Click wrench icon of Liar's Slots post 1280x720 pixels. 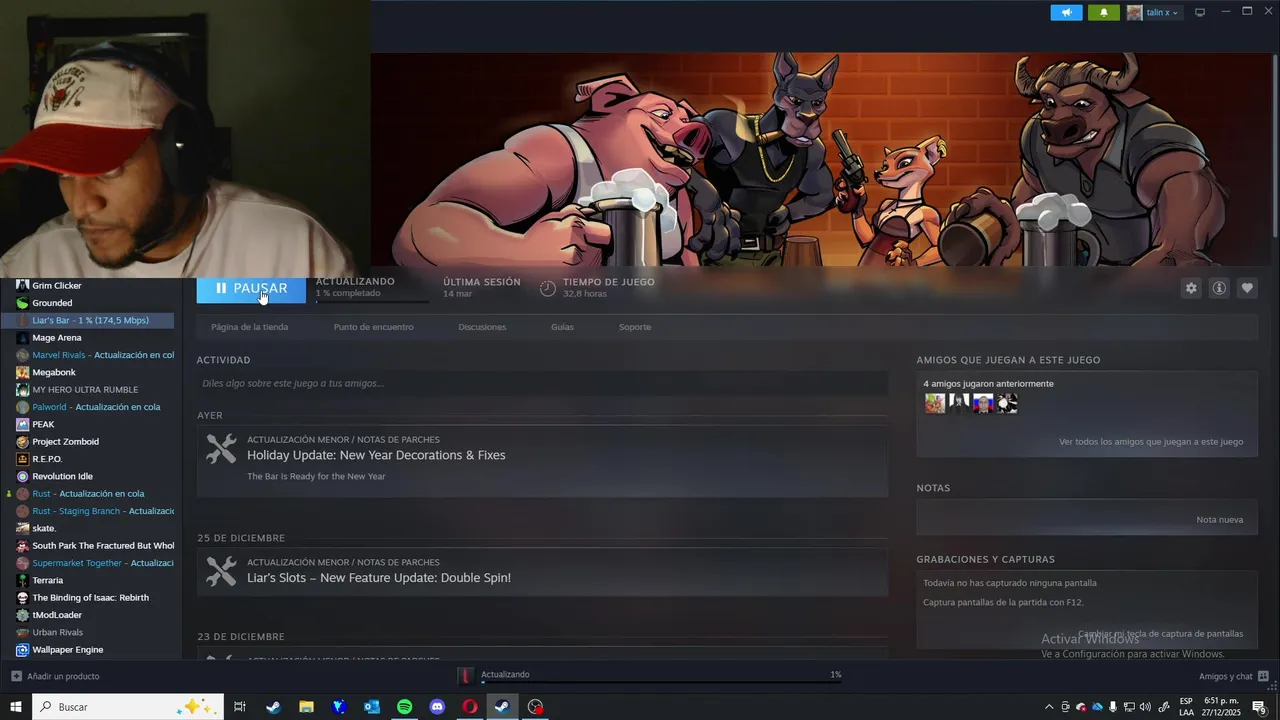(221, 571)
